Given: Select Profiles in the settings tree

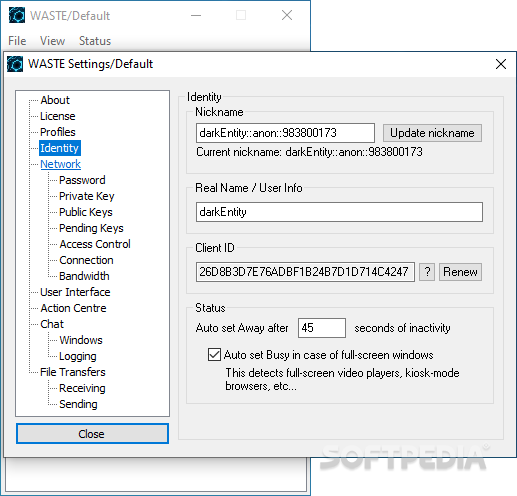Looking at the screenshot, I should [58, 132].
